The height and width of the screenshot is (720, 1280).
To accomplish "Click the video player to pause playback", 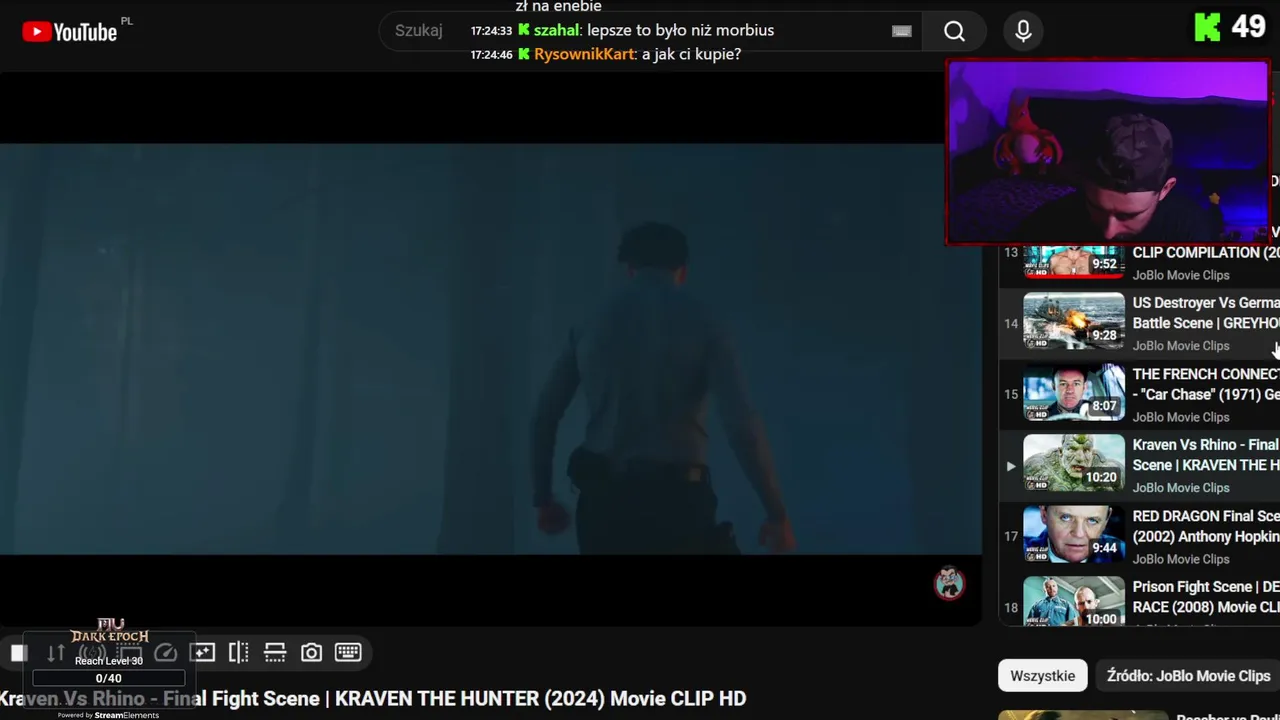I will click(490, 348).
